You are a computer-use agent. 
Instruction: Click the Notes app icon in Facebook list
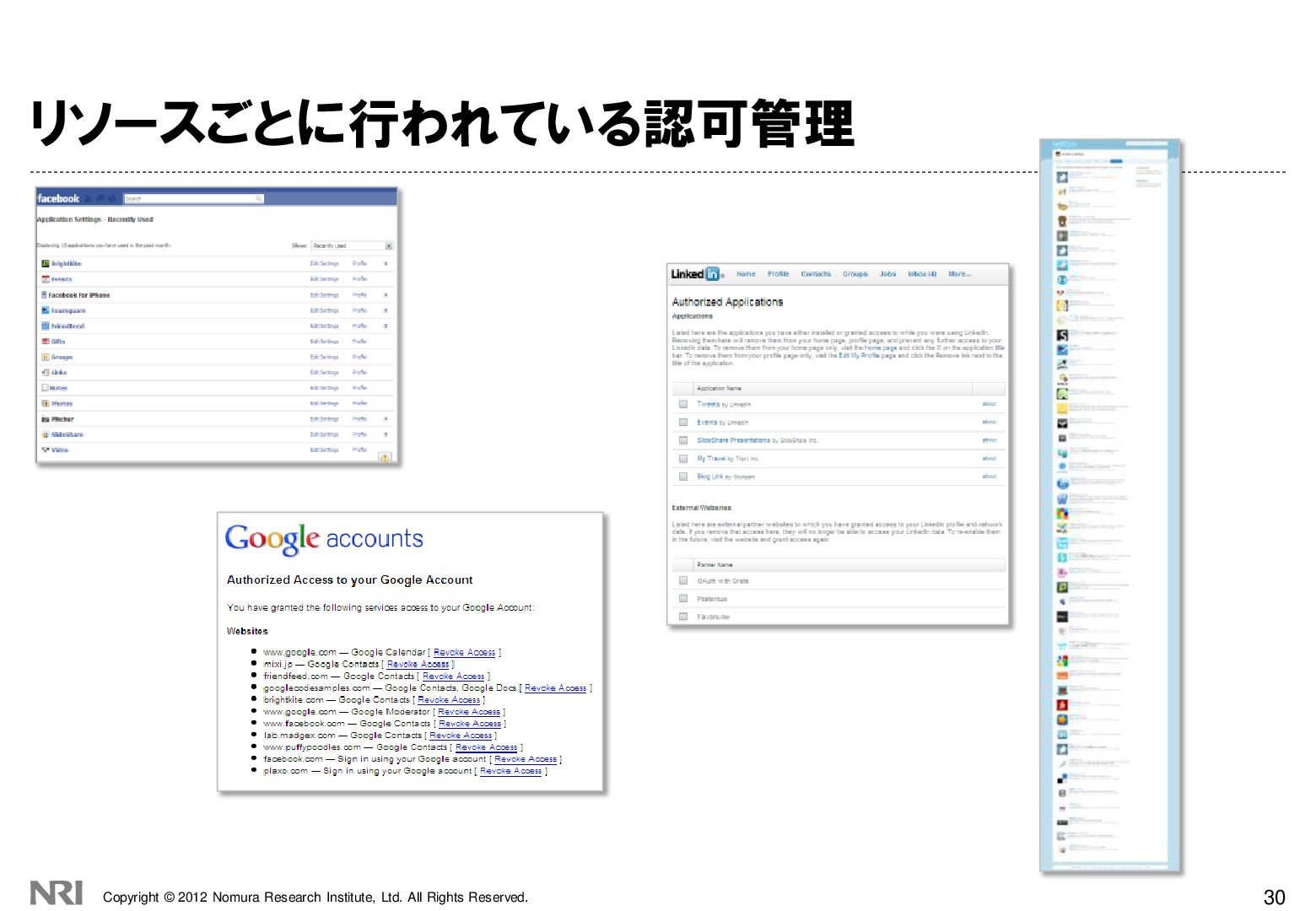click(46, 388)
